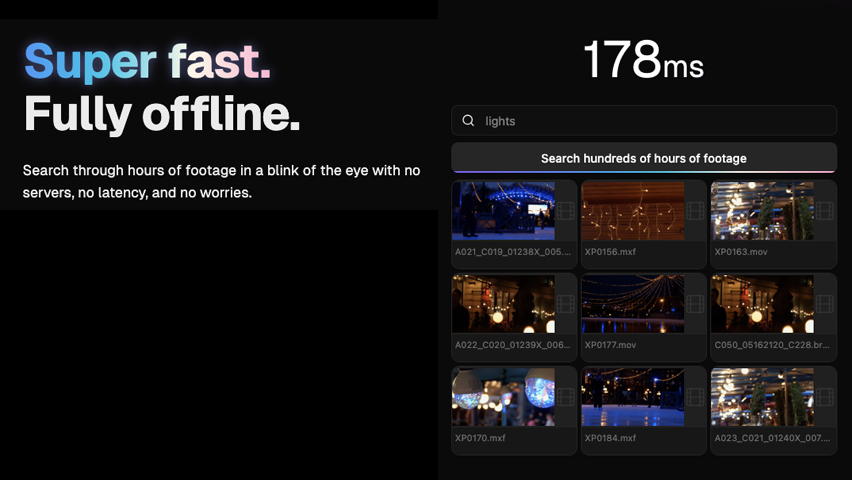Click the A022_C020_01239X file name label
The height and width of the screenshot is (480, 852).
tap(512, 345)
